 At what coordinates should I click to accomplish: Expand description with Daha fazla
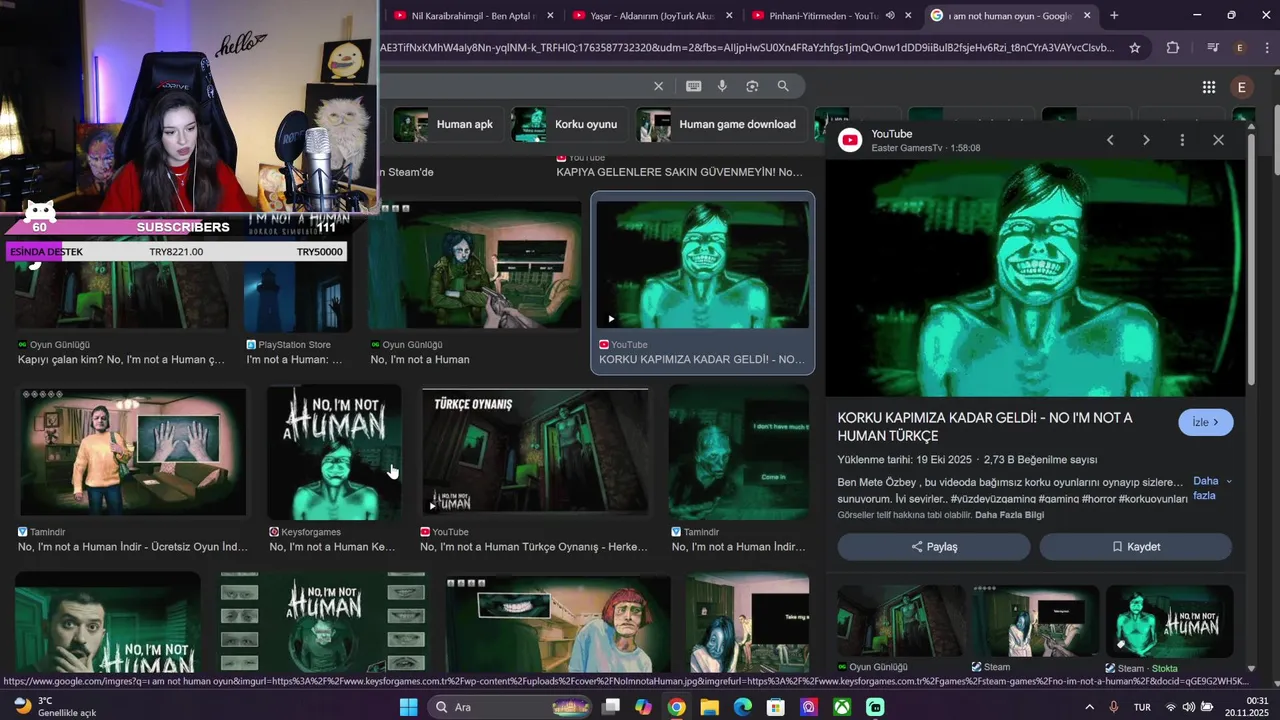1212,488
